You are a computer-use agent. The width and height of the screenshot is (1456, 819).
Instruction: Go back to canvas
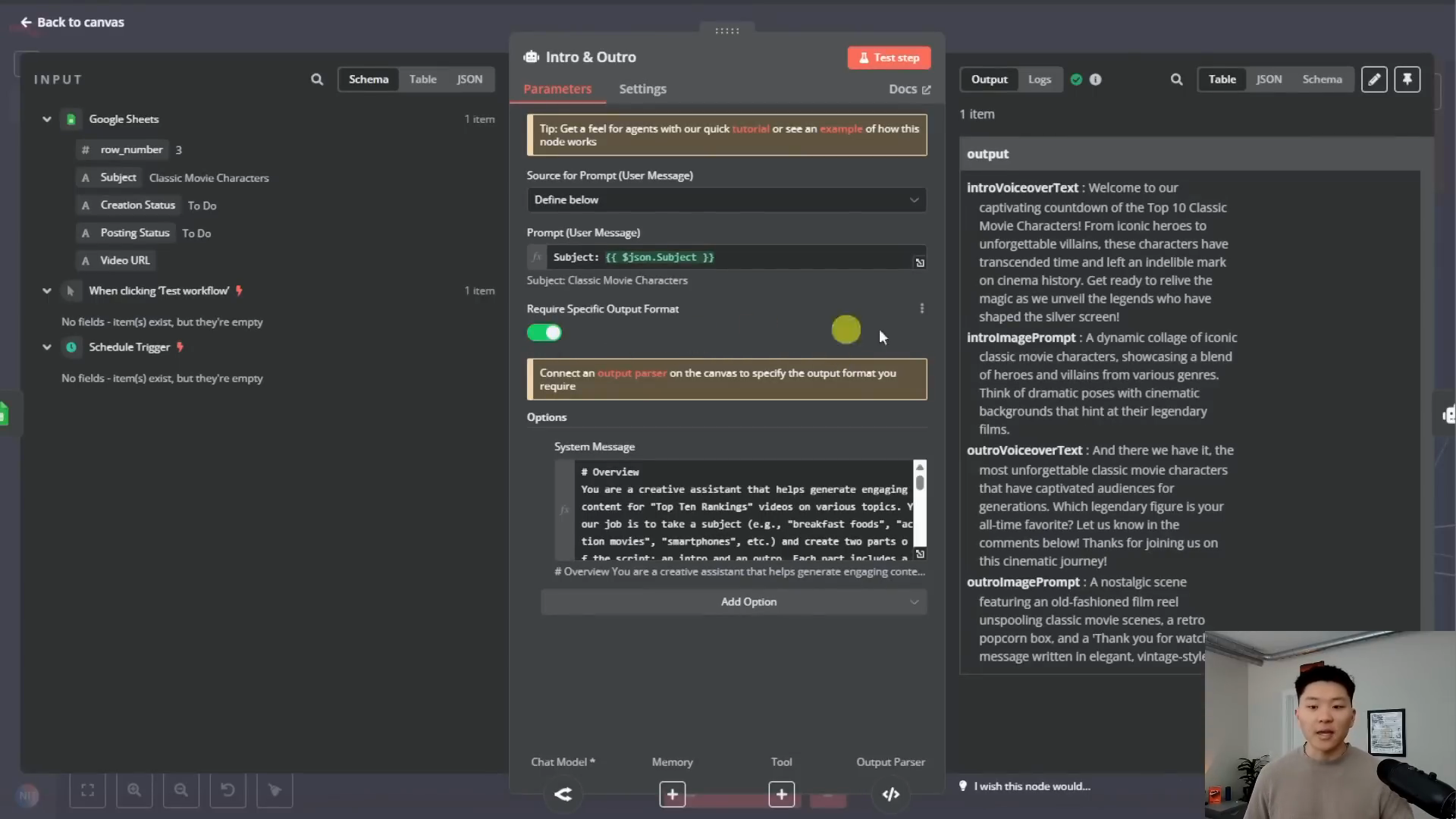(72, 22)
